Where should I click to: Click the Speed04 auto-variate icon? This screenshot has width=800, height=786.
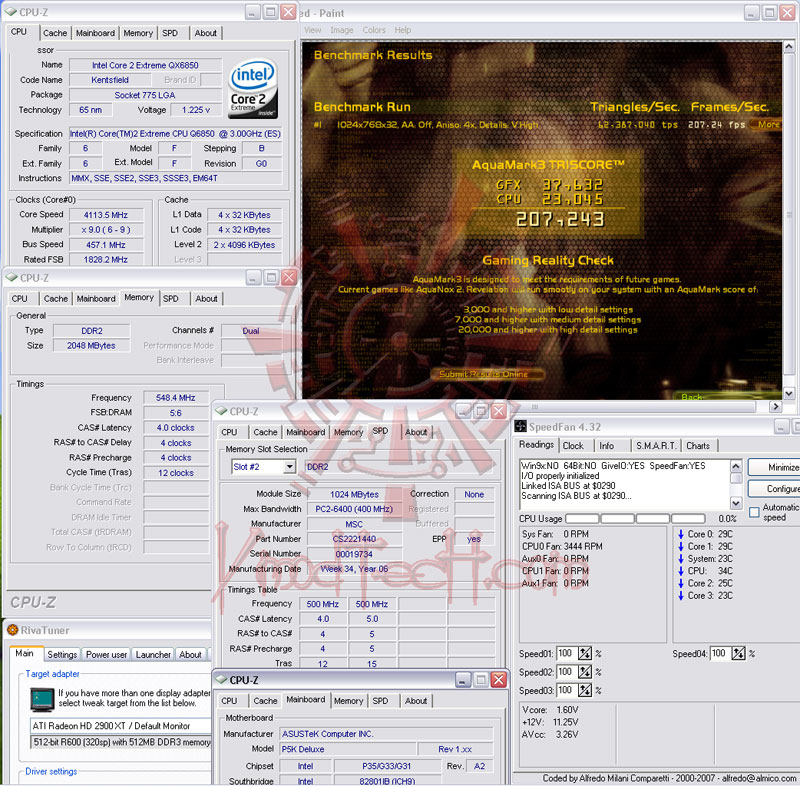click(x=738, y=653)
